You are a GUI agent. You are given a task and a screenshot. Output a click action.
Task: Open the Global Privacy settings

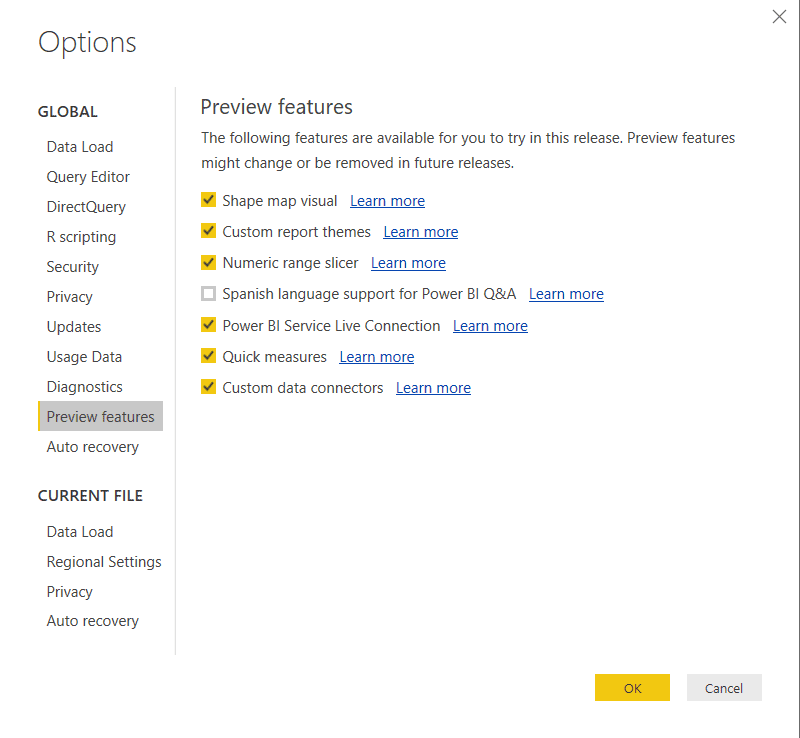[x=69, y=297]
